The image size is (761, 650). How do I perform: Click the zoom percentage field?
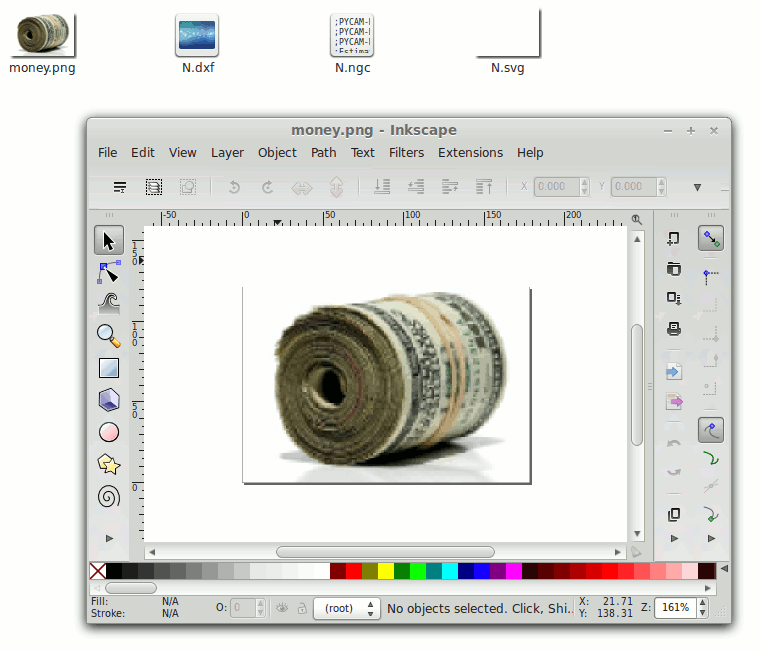point(676,608)
